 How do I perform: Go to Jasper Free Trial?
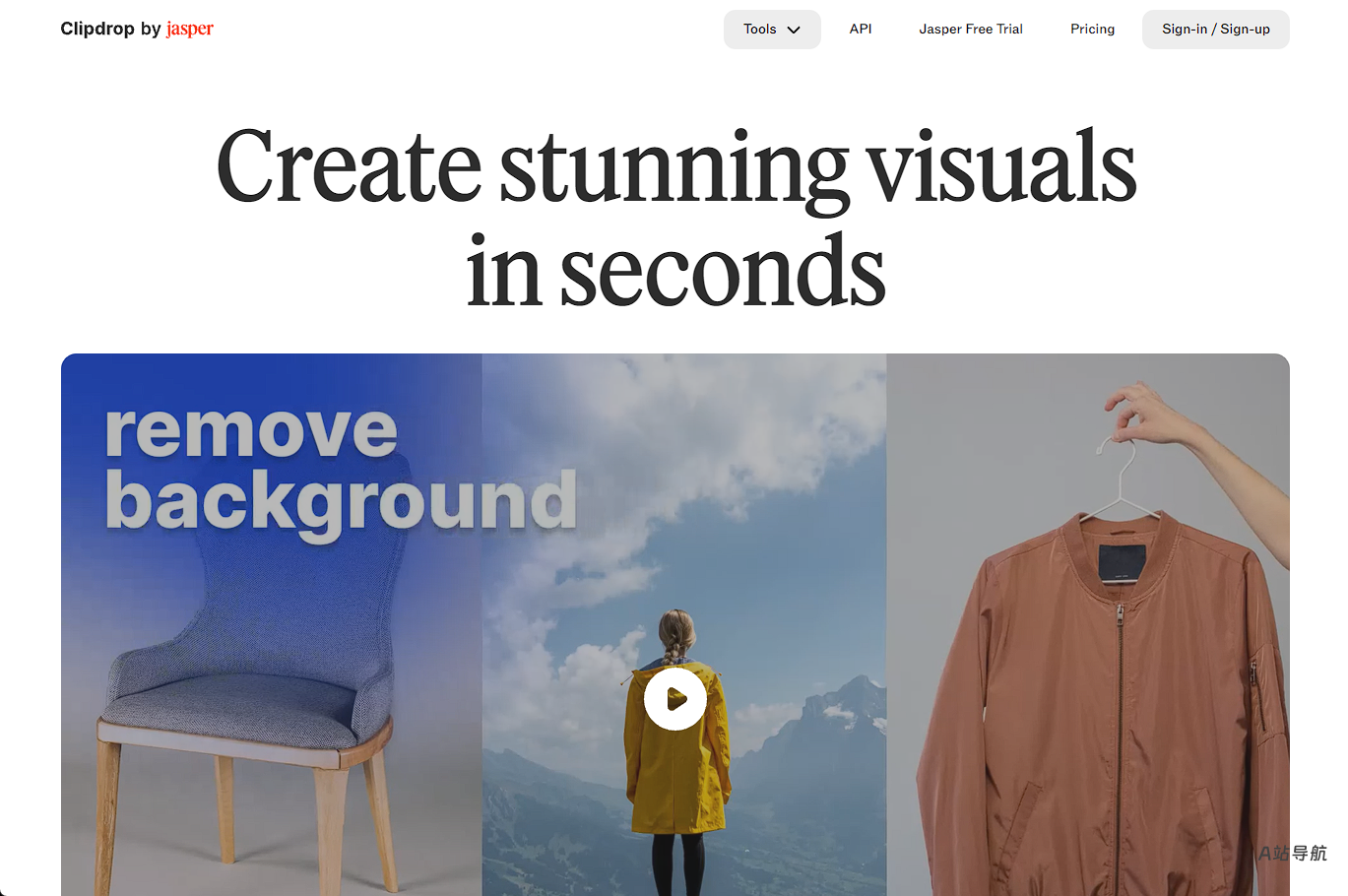click(971, 30)
